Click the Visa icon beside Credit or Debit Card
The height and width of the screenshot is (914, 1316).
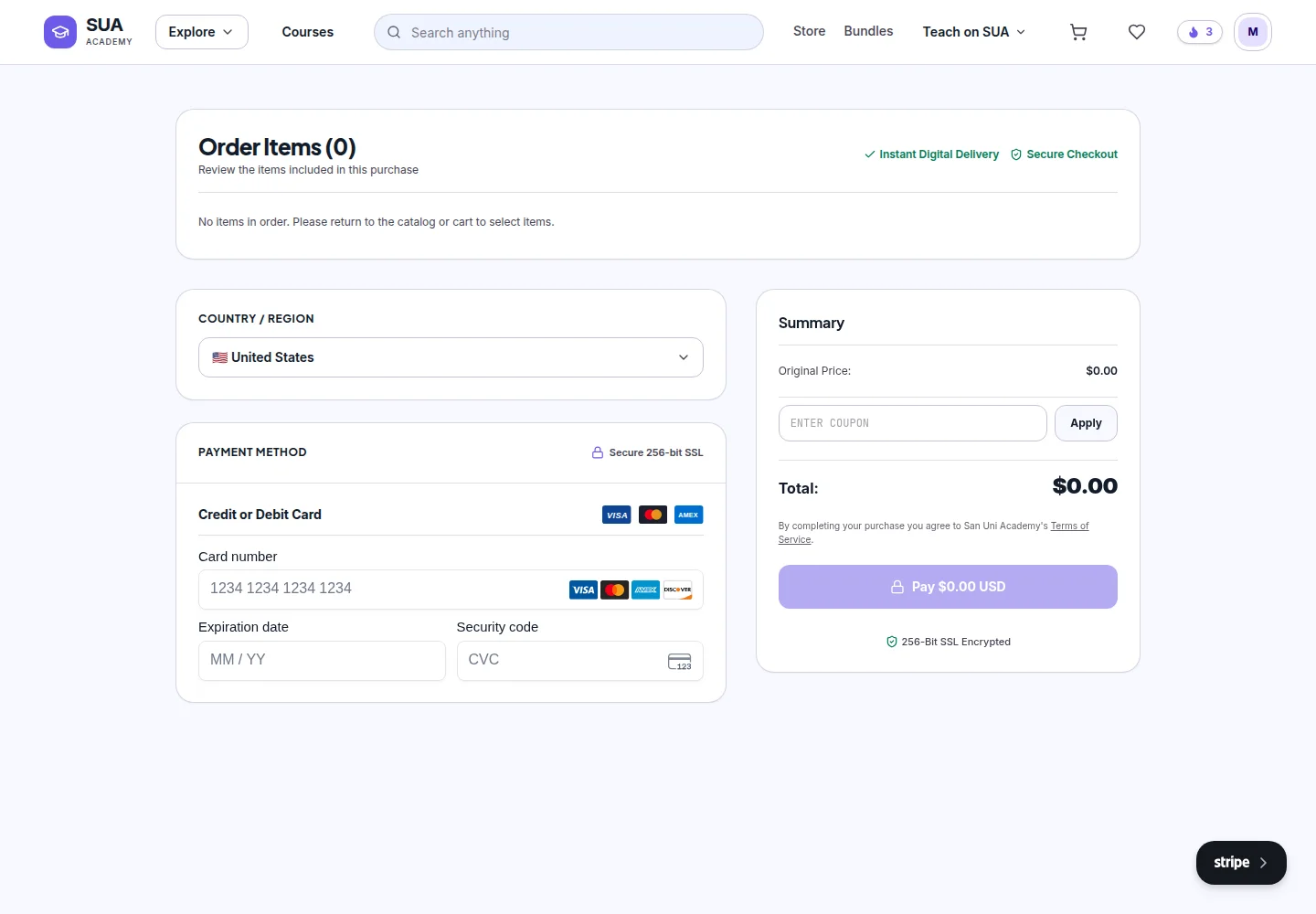617,515
